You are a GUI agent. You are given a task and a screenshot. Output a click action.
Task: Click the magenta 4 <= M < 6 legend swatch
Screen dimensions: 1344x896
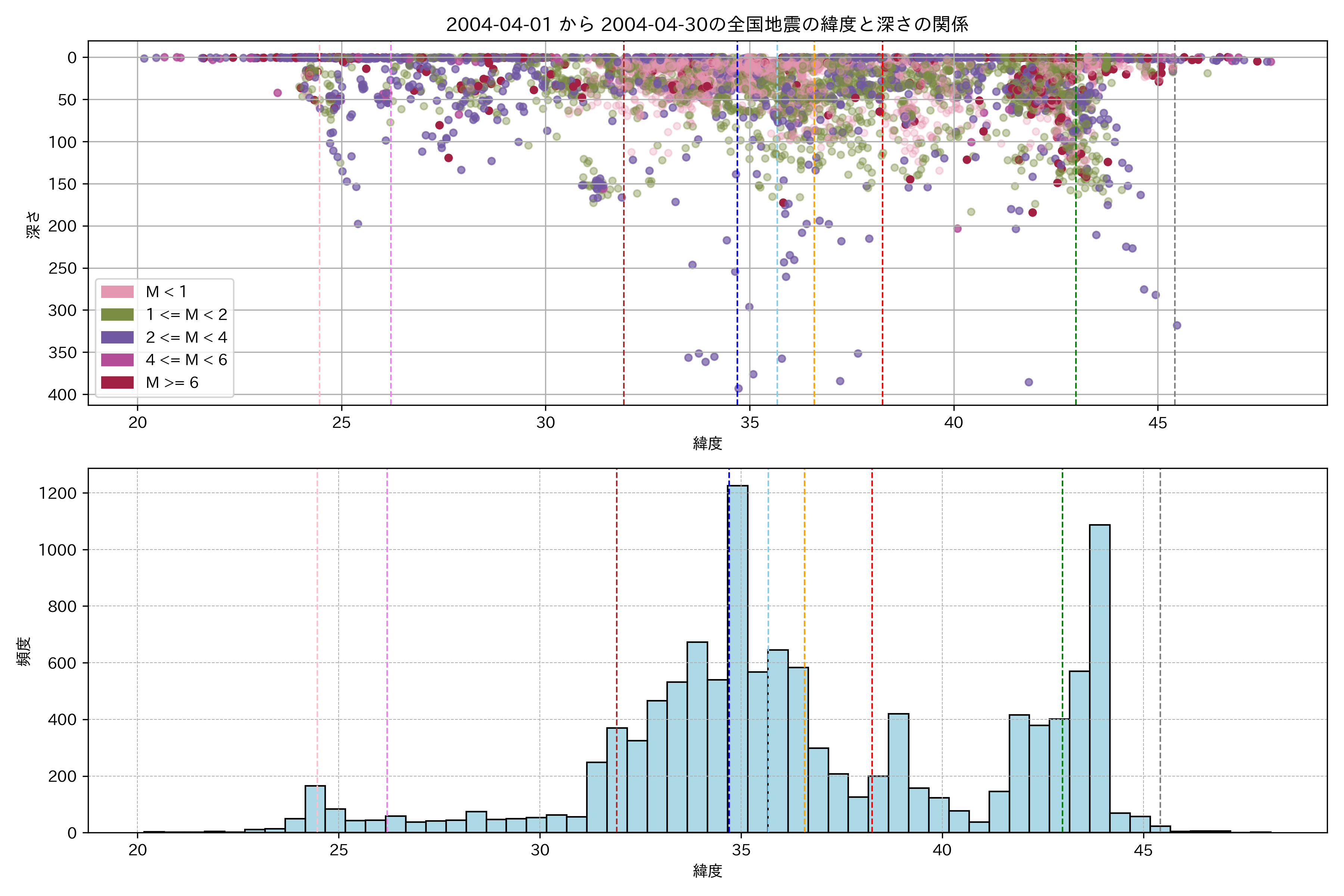click(x=117, y=360)
